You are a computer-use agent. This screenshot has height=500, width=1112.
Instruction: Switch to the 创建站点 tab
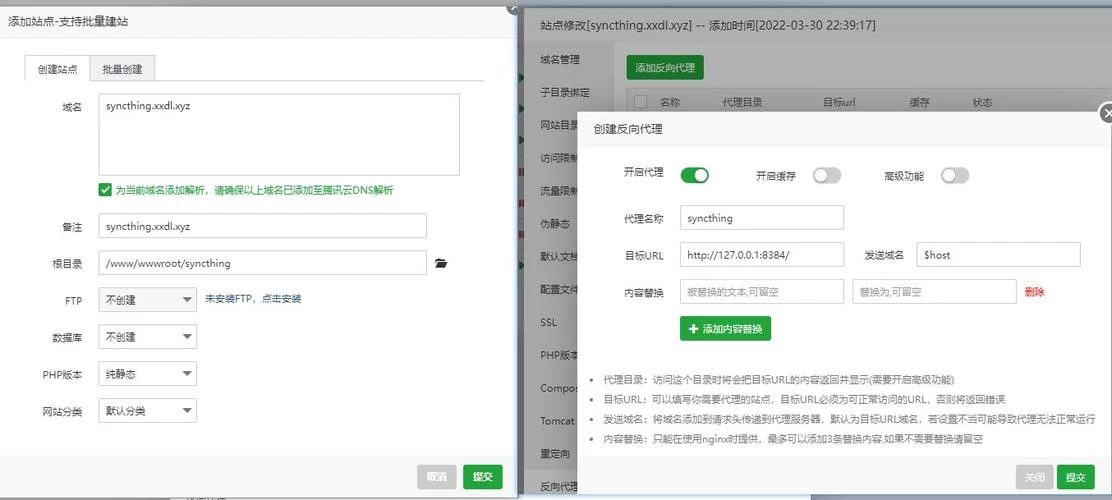[57, 69]
